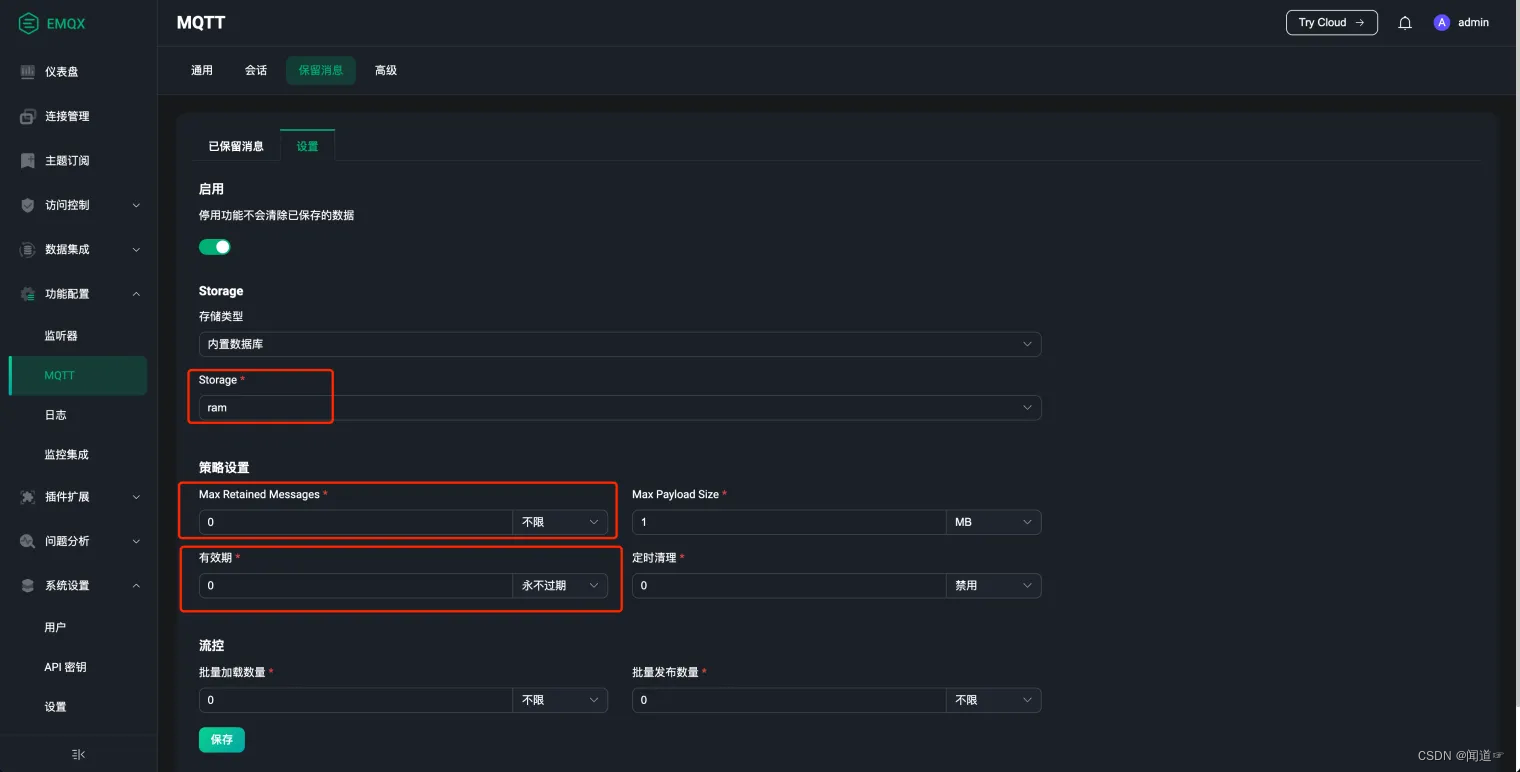Collapse the 系统设置 menu chevron
The height and width of the screenshot is (772, 1520).
click(x=136, y=586)
